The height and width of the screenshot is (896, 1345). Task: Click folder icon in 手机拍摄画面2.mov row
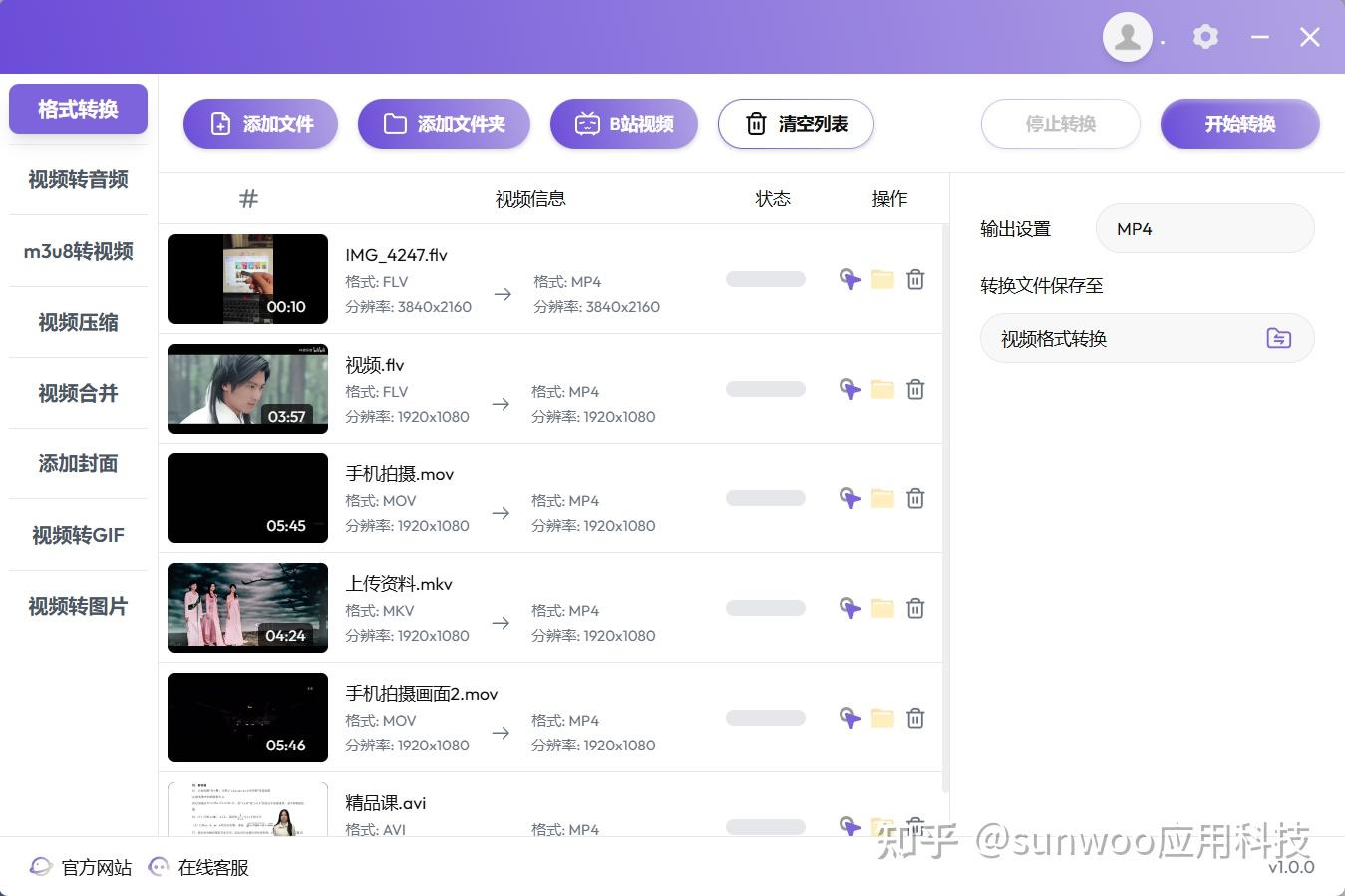pyautogui.click(x=882, y=718)
